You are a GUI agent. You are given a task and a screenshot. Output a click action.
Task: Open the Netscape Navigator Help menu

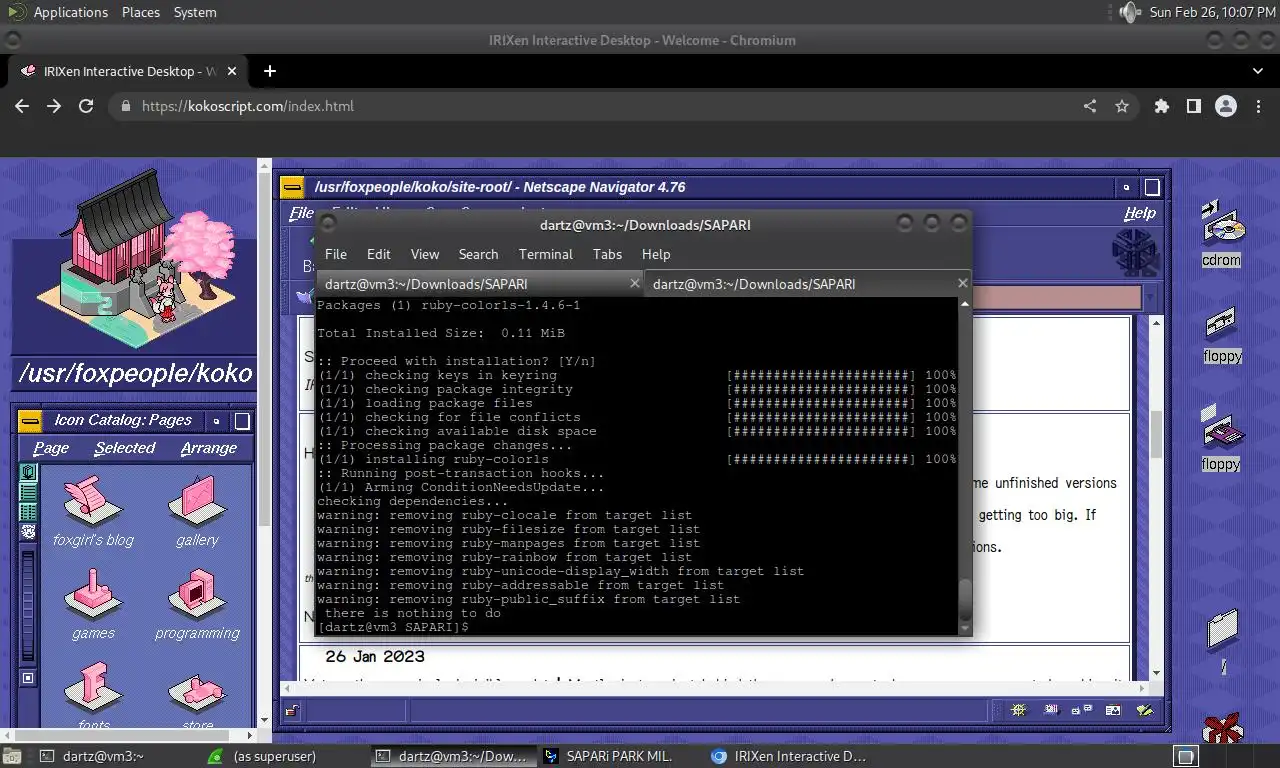click(1139, 213)
